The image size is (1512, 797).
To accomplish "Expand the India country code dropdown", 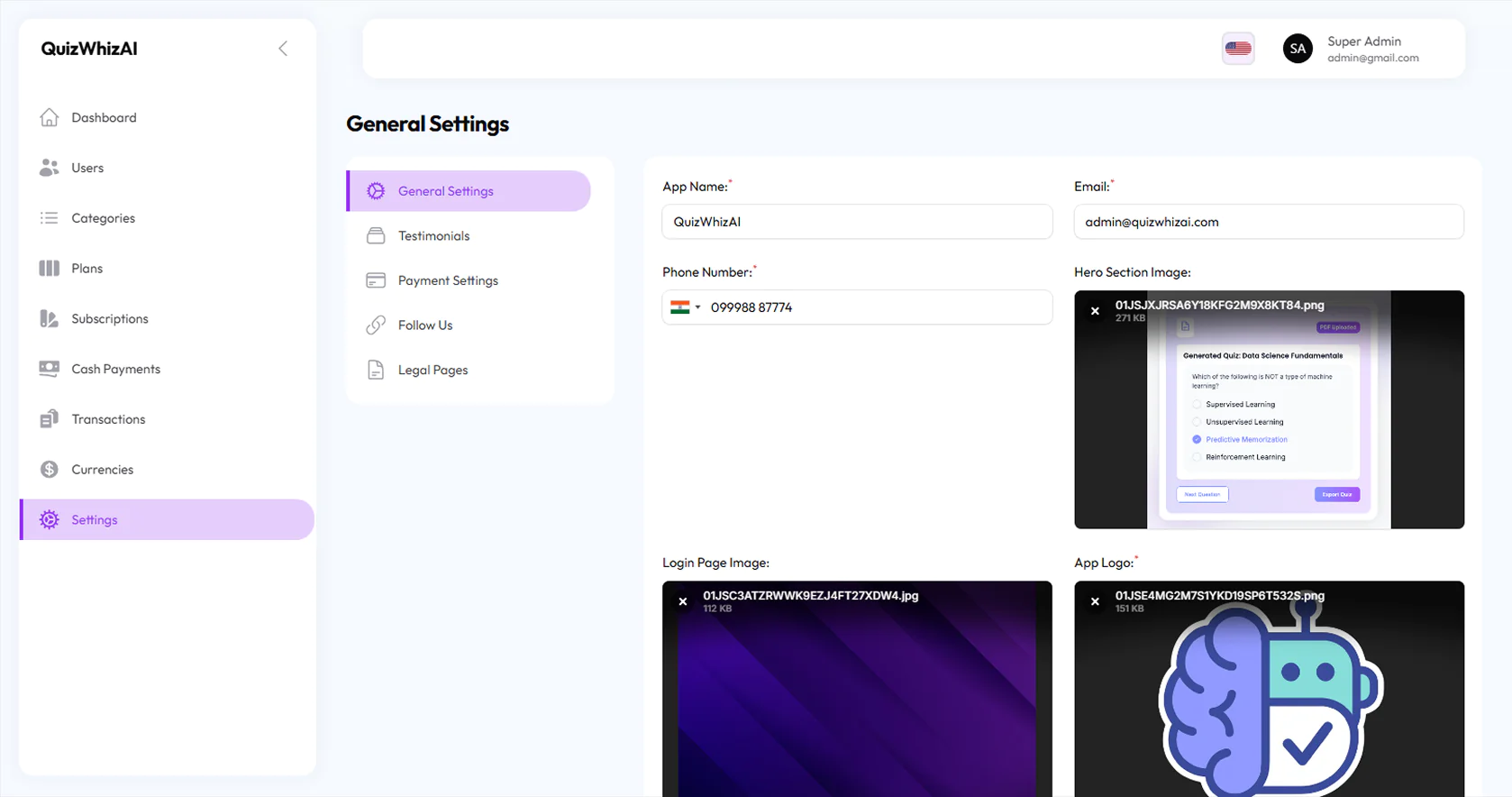I will [x=685, y=307].
